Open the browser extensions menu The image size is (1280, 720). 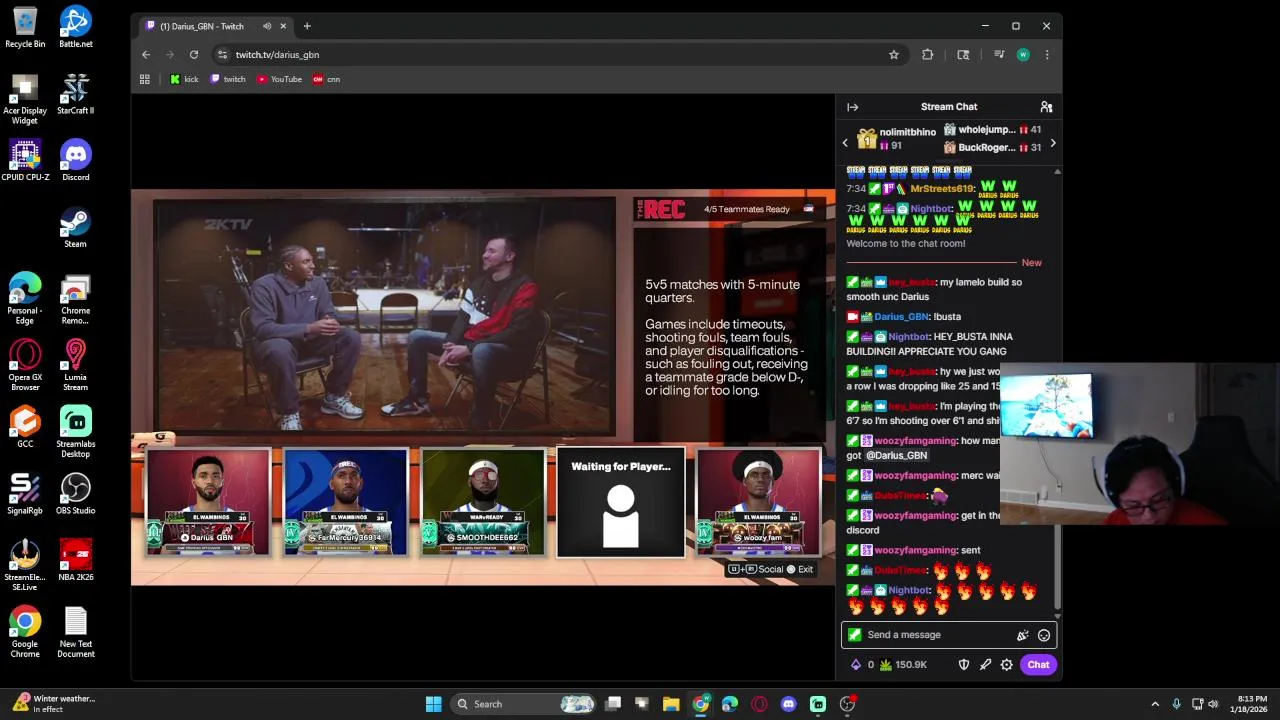pyautogui.click(x=927, y=55)
